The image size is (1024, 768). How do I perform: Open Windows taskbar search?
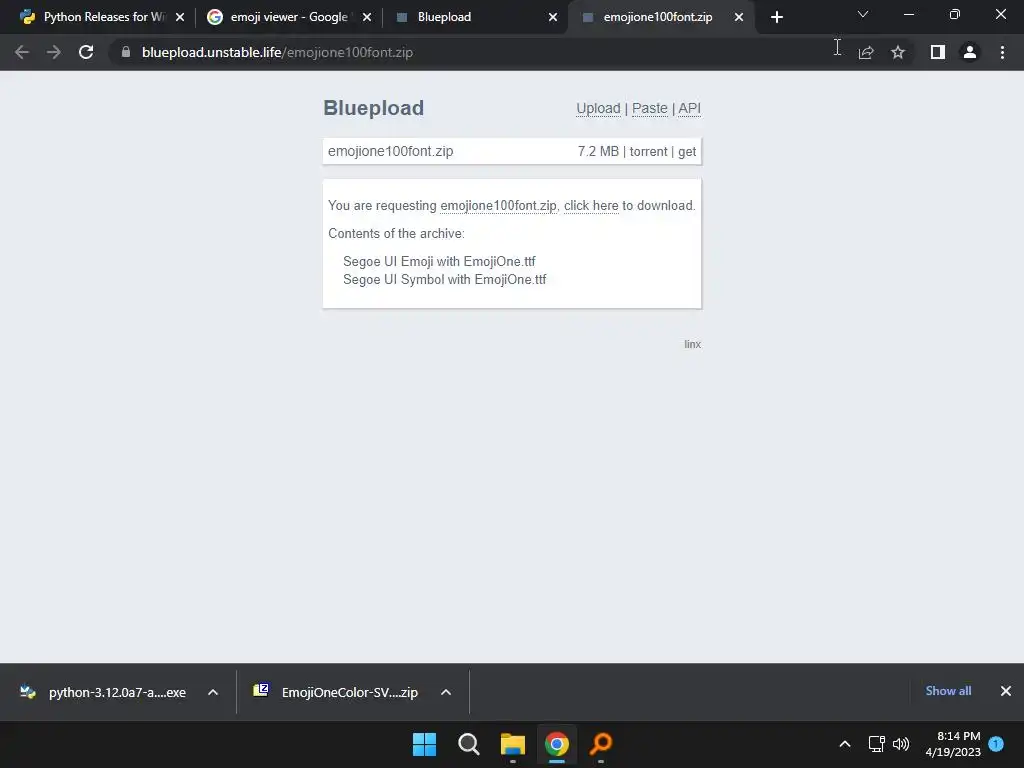pos(469,744)
